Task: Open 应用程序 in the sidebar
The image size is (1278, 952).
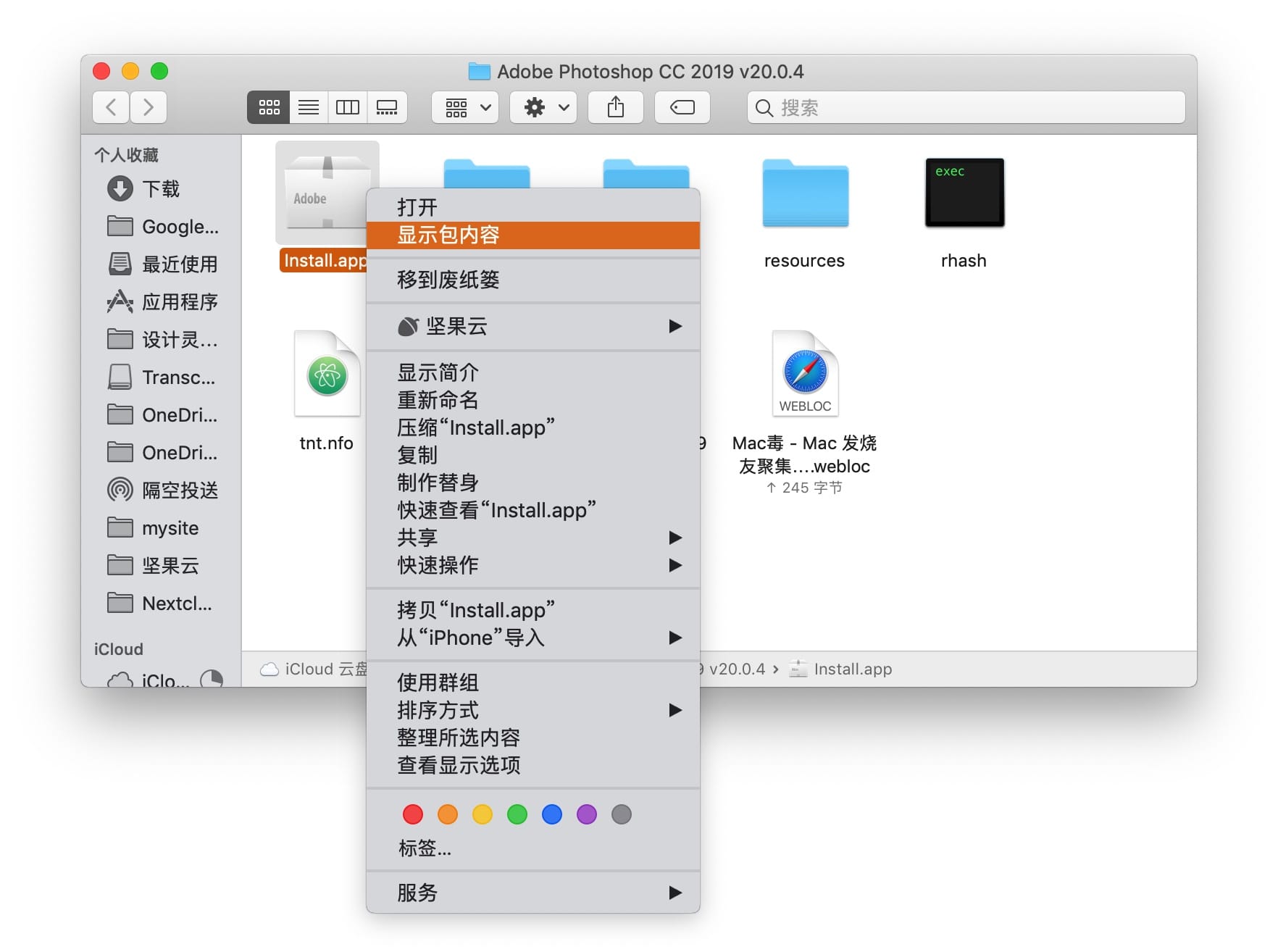Action: click(179, 302)
